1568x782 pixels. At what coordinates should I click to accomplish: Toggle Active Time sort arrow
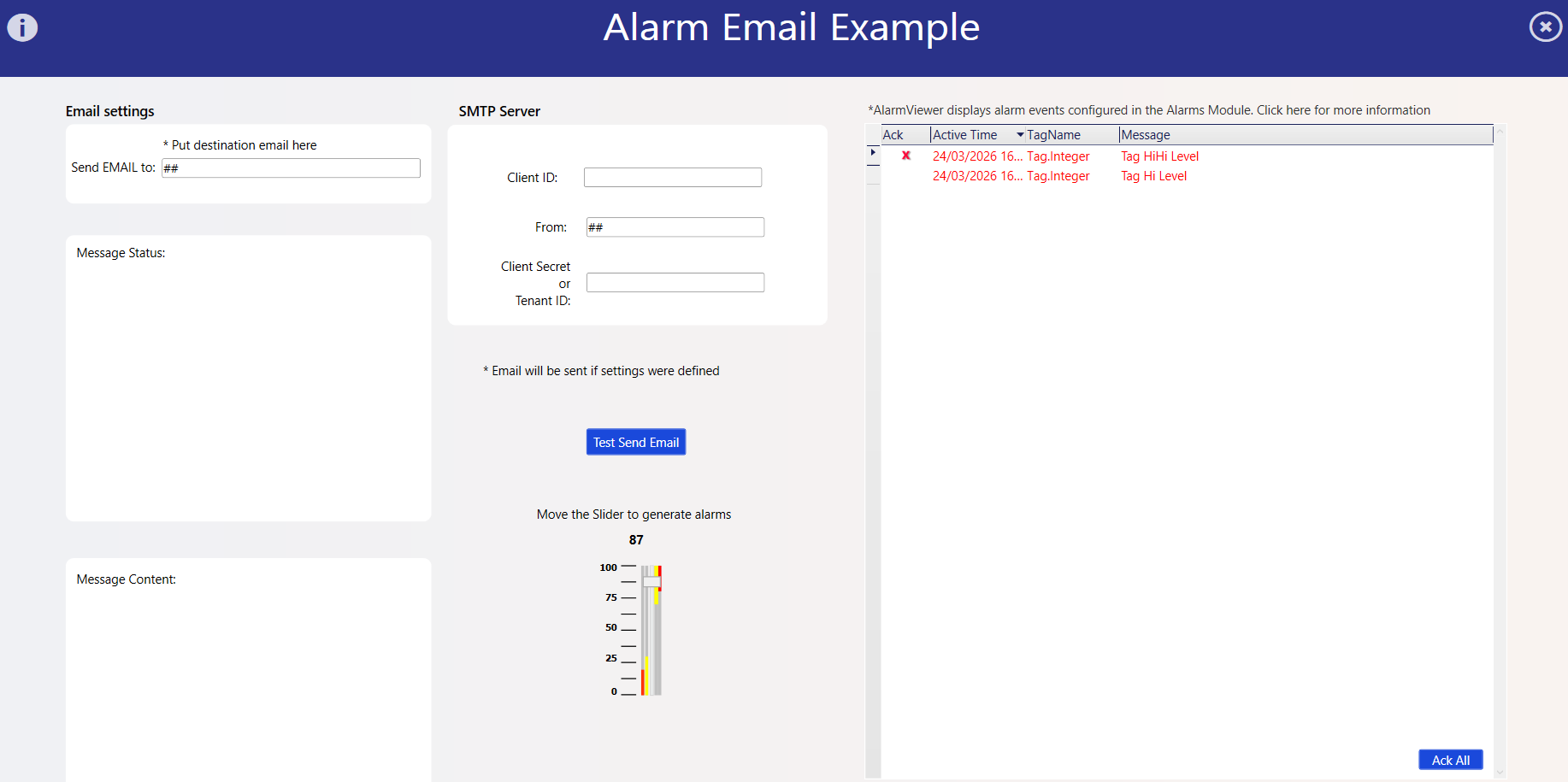(x=1020, y=135)
